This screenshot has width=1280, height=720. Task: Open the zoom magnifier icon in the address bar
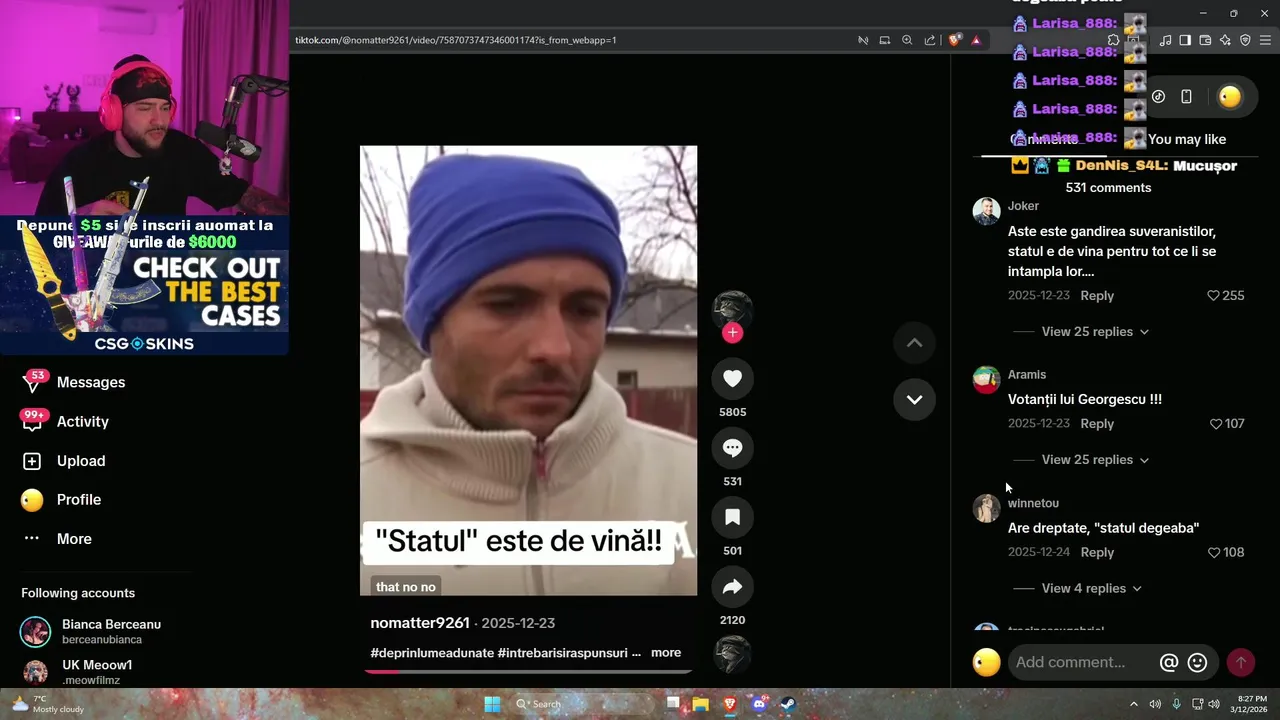(x=907, y=40)
